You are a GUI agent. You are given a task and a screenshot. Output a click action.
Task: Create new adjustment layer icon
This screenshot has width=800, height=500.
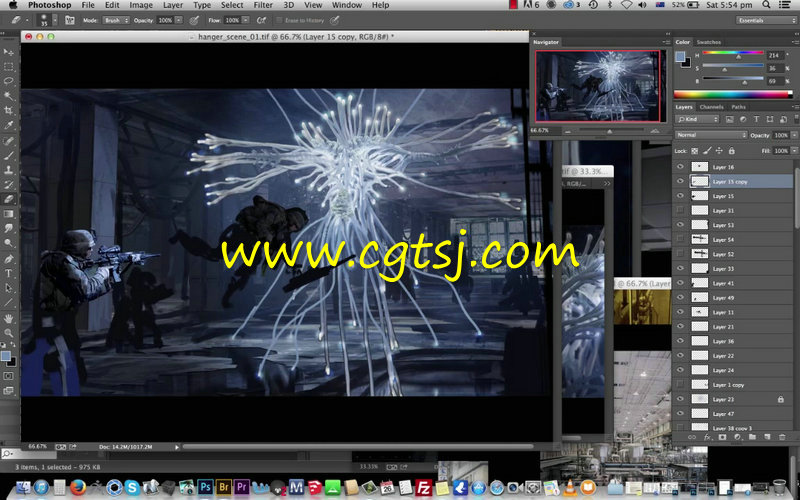(737, 437)
